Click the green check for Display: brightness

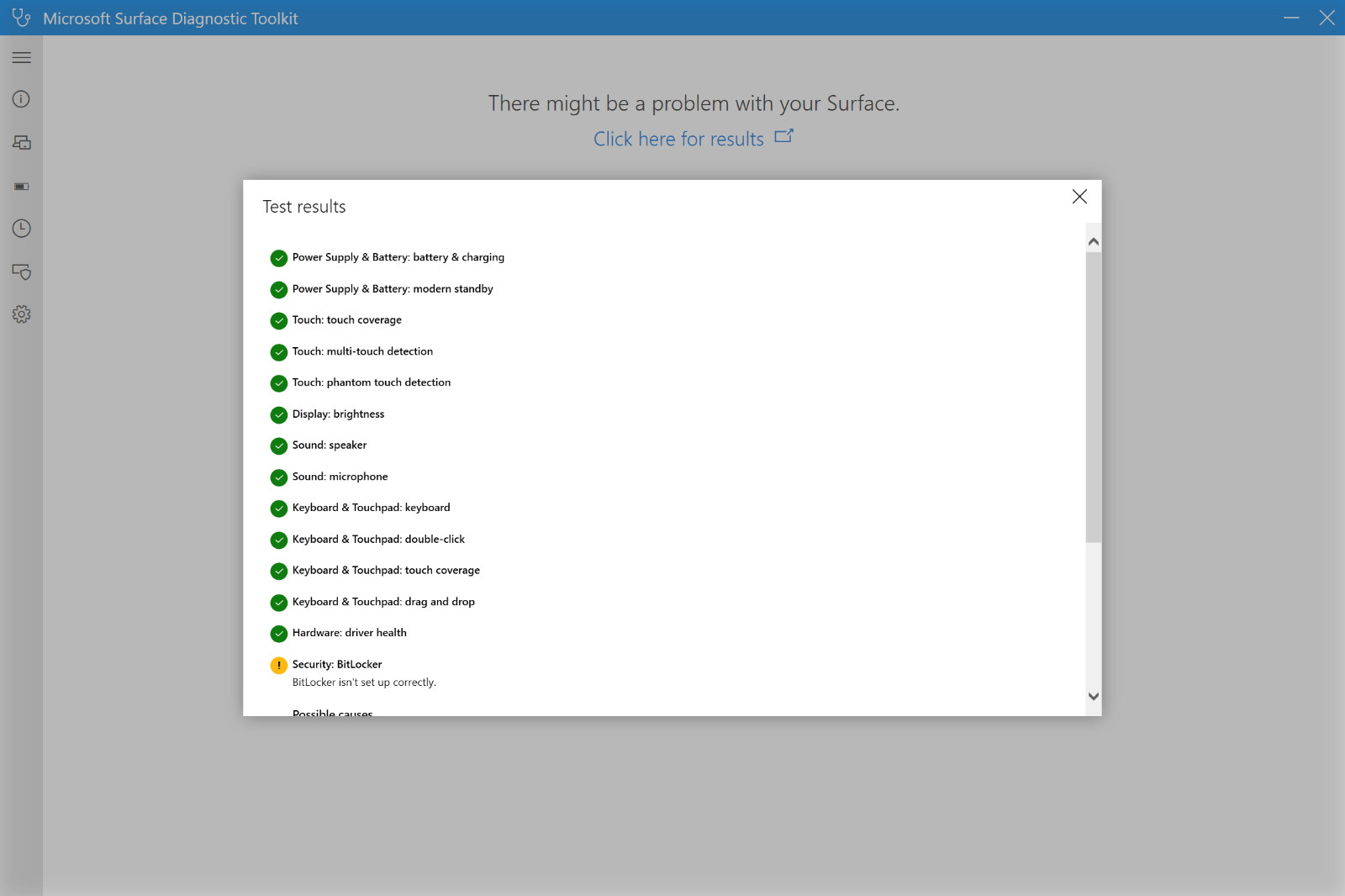click(279, 415)
